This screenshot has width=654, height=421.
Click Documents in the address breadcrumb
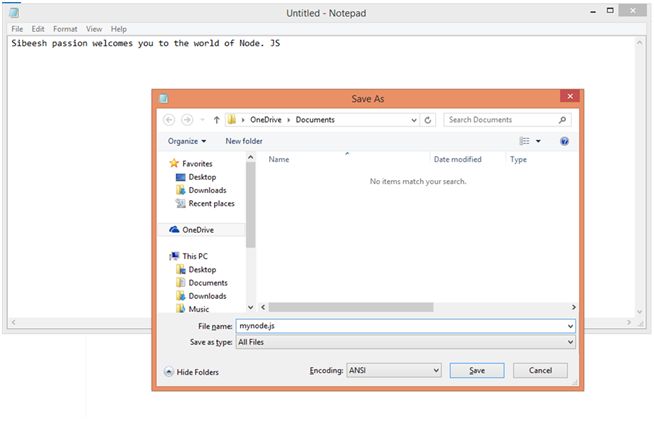click(x=315, y=120)
